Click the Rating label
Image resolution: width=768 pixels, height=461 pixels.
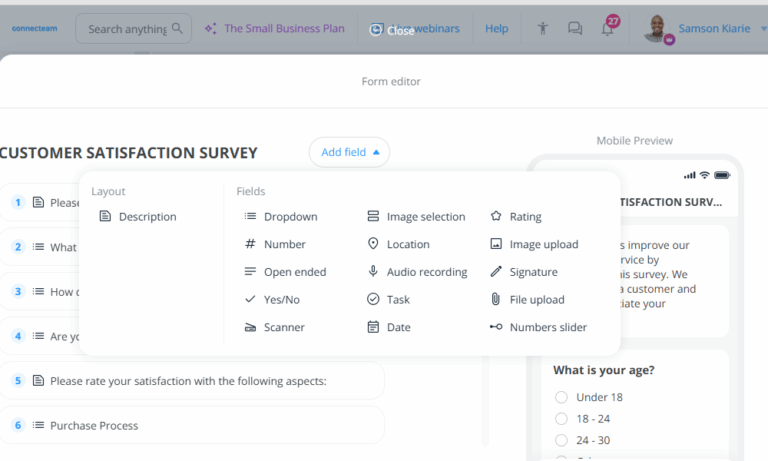point(526,217)
